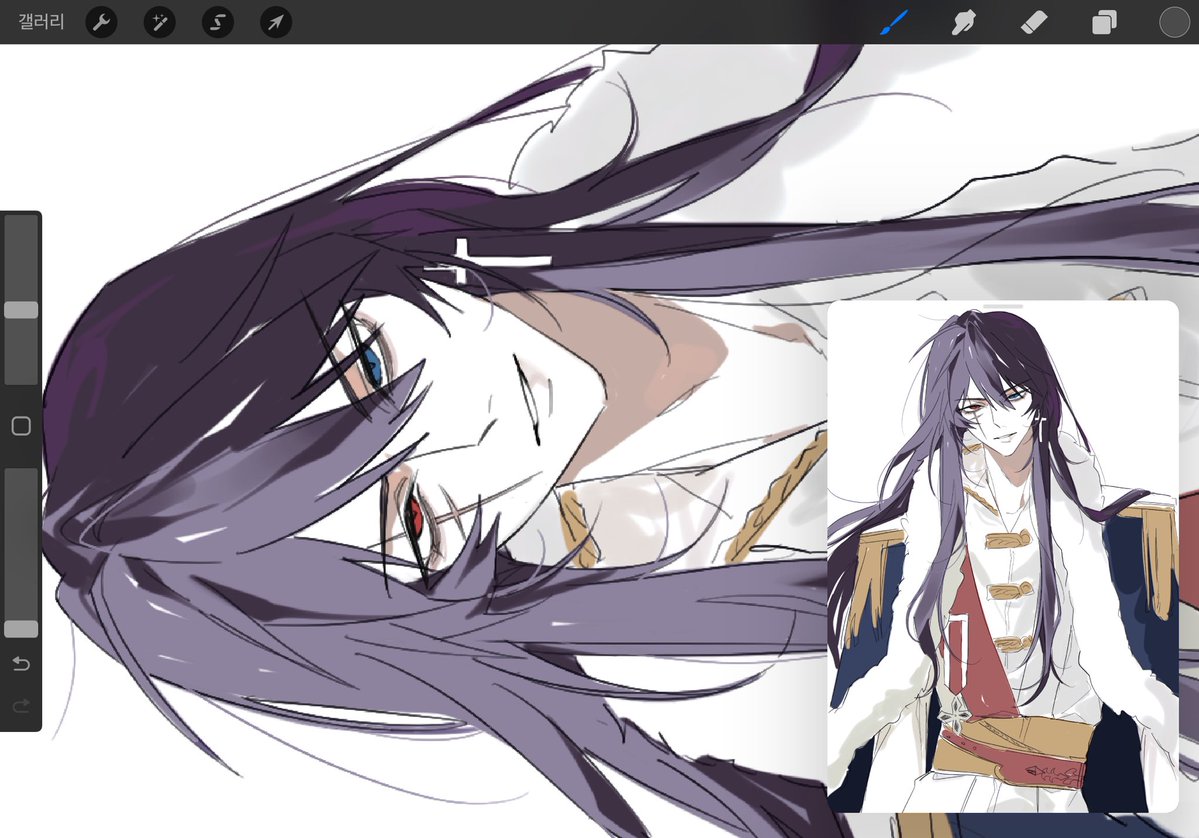Open the Adjustments magic wand menu
The width and height of the screenshot is (1199, 838).
point(160,22)
